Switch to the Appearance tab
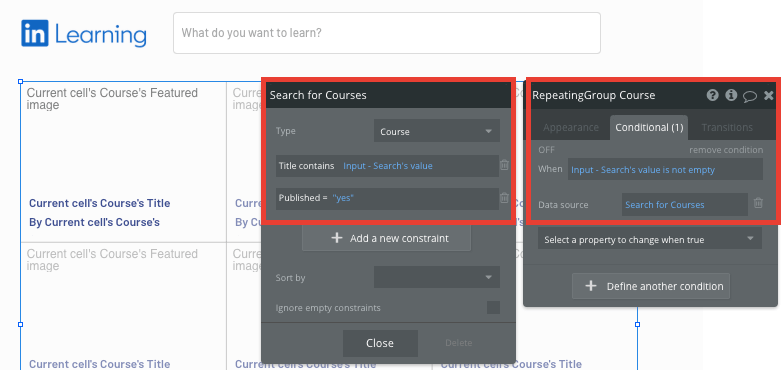Image resolution: width=782 pixels, height=370 pixels. click(571, 128)
